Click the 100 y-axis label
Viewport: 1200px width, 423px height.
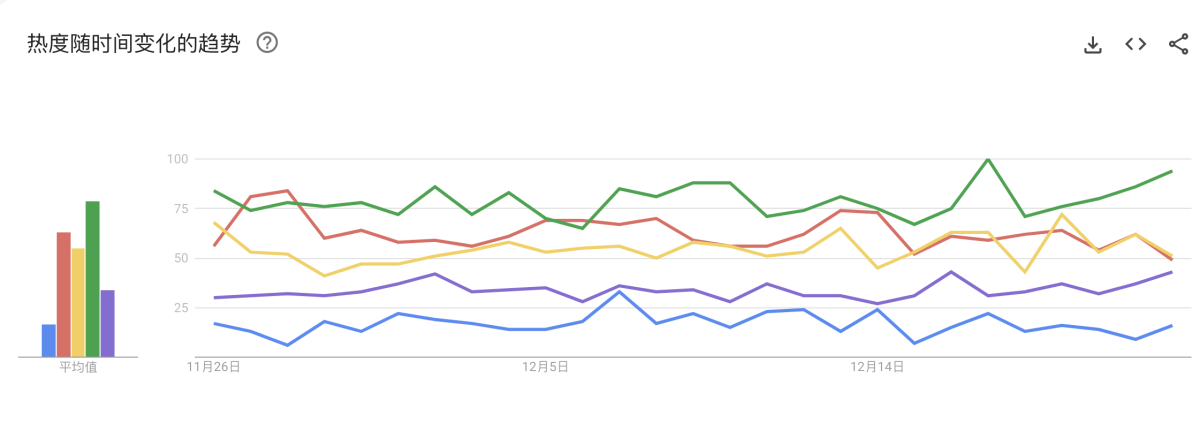coord(178,159)
